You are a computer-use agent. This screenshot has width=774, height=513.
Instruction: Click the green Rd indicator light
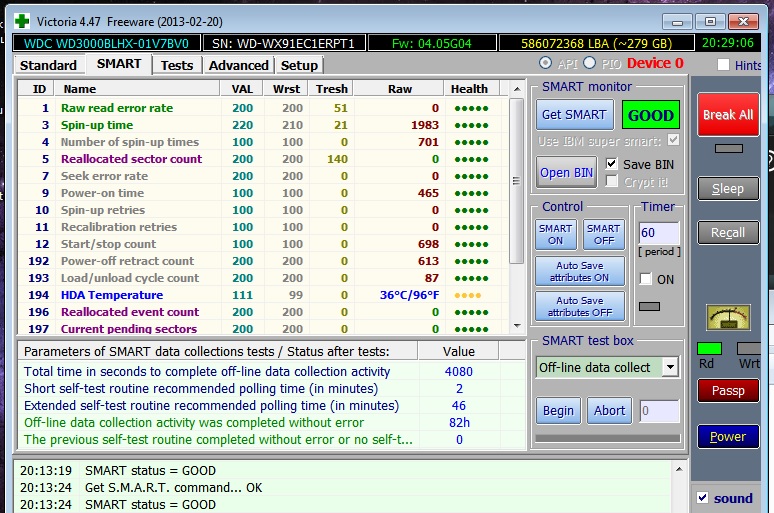pyautogui.click(x=709, y=348)
